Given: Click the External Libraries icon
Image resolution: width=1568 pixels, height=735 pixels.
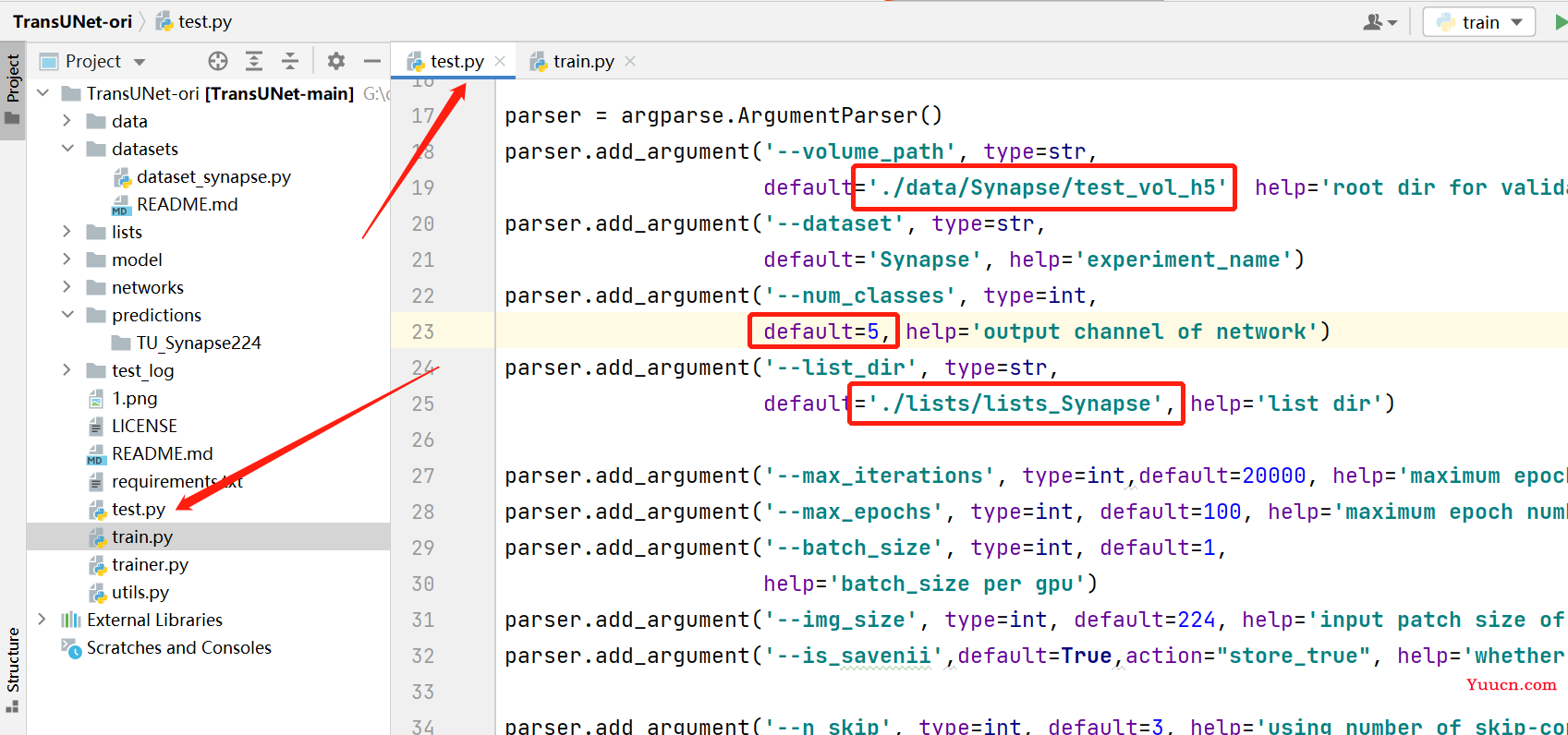Looking at the screenshot, I should pyautogui.click(x=71, y=620).
